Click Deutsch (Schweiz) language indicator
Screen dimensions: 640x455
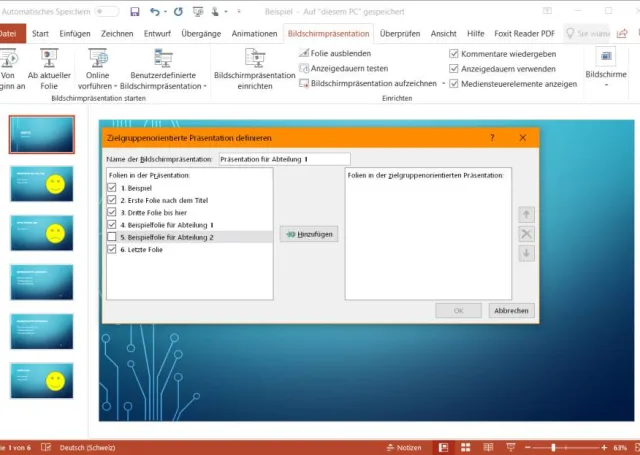tap(87, 448)
